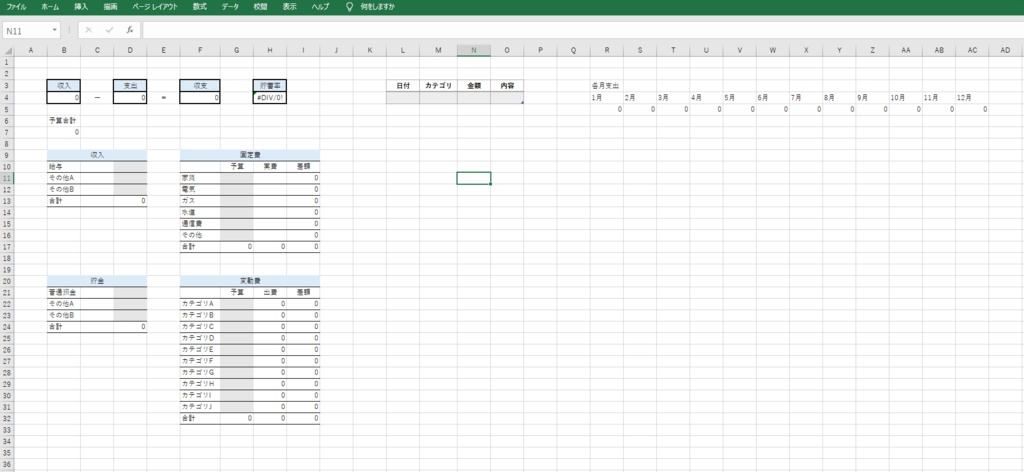Open the ヘルプ ribbon tab

[x=320, y=7]
